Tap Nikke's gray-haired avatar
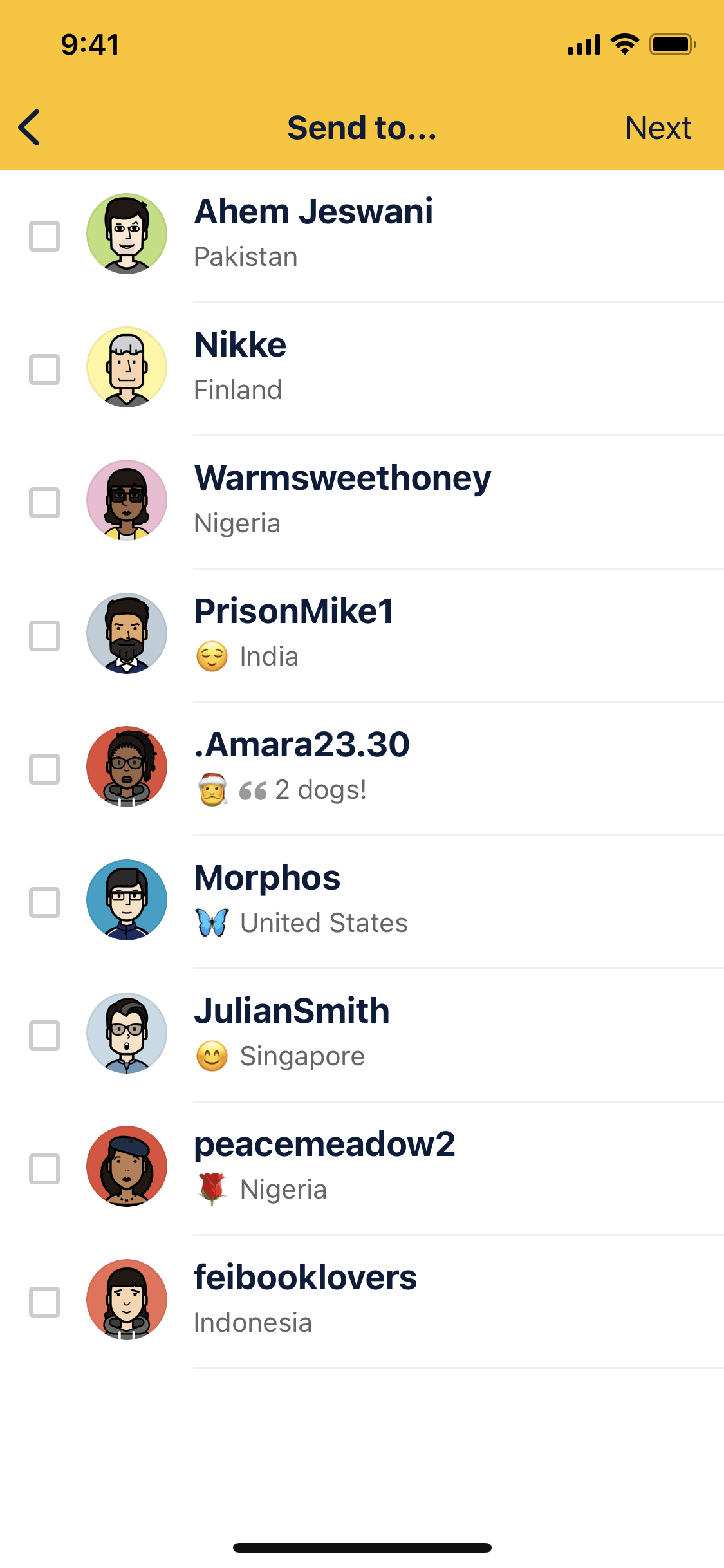Viewport: 724px width, 1568px height. (127, 367)
